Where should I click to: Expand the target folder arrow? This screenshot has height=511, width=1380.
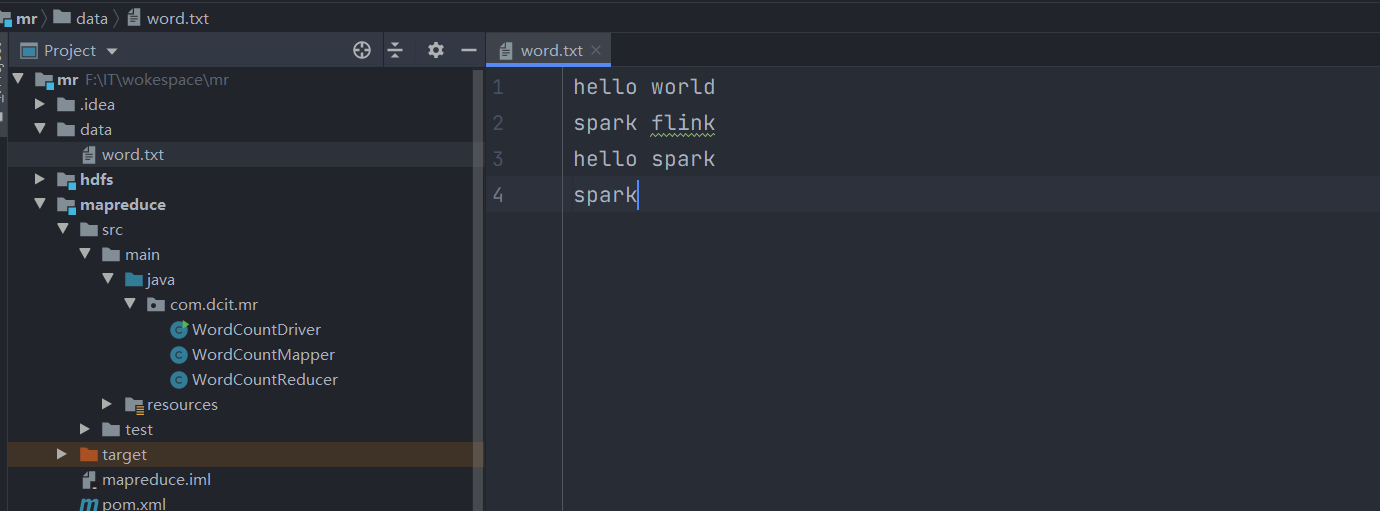tap(62, 454)
